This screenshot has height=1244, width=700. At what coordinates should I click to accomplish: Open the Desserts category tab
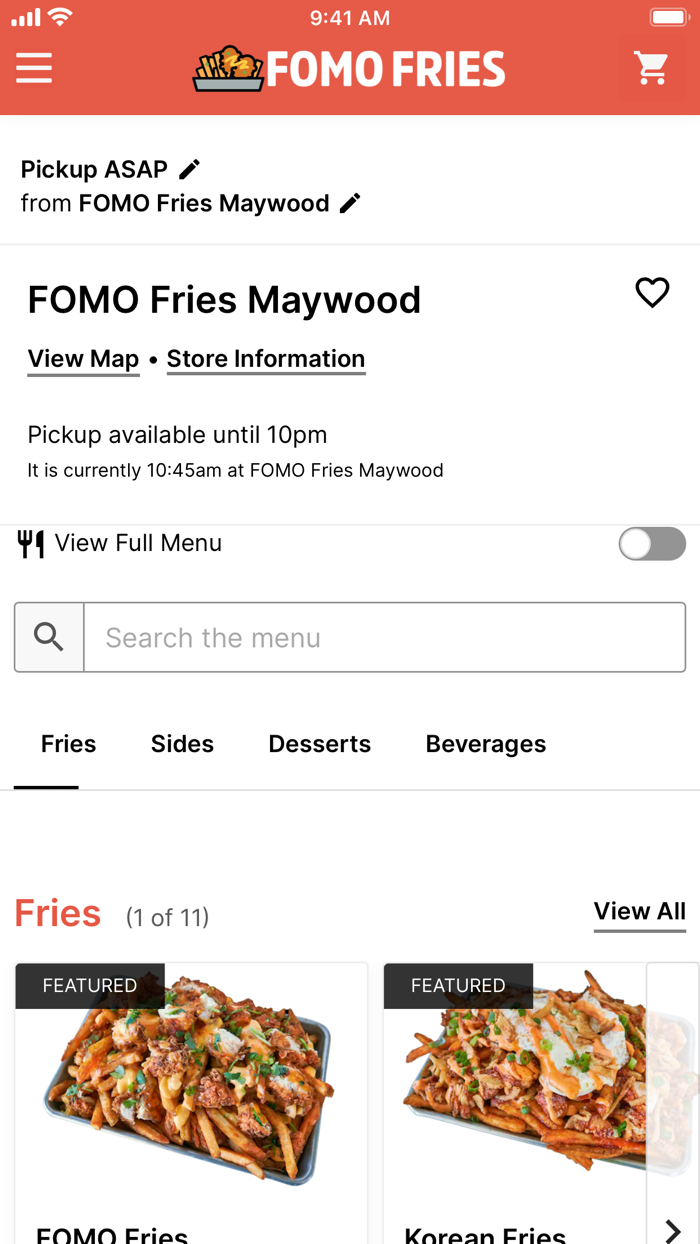pyautogui.click(x=319, y=744)
